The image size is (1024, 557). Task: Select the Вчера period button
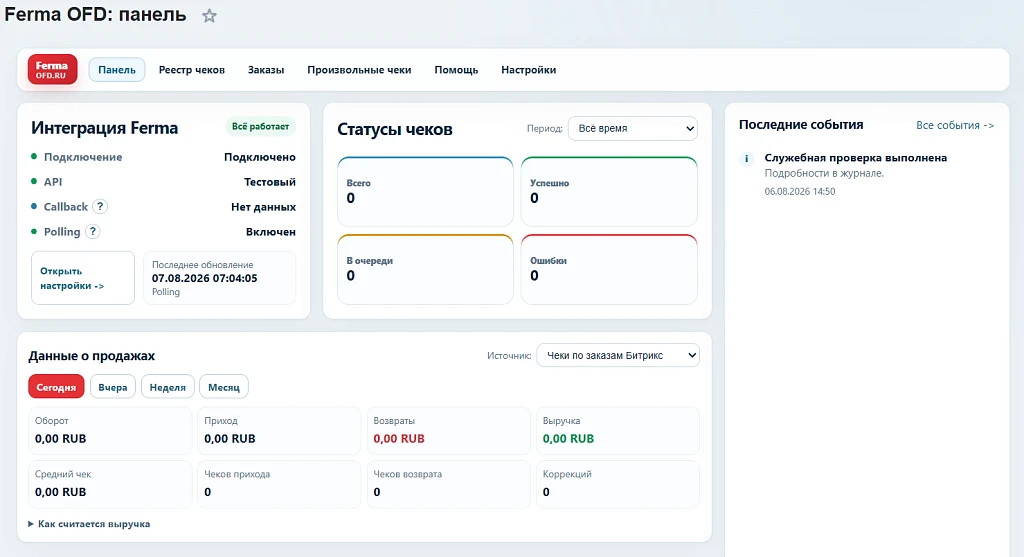[112, 387]
